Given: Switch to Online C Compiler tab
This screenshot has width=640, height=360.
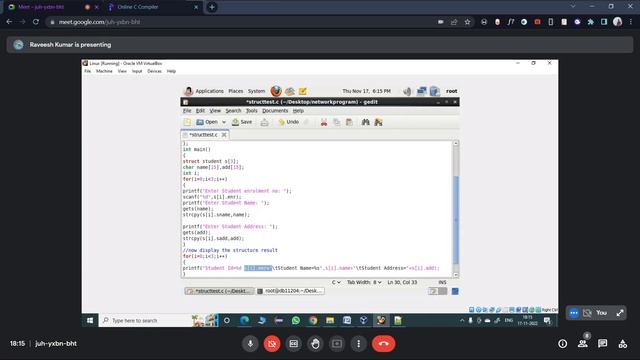Looking at the screenshot, I should (x=152, y=7).
